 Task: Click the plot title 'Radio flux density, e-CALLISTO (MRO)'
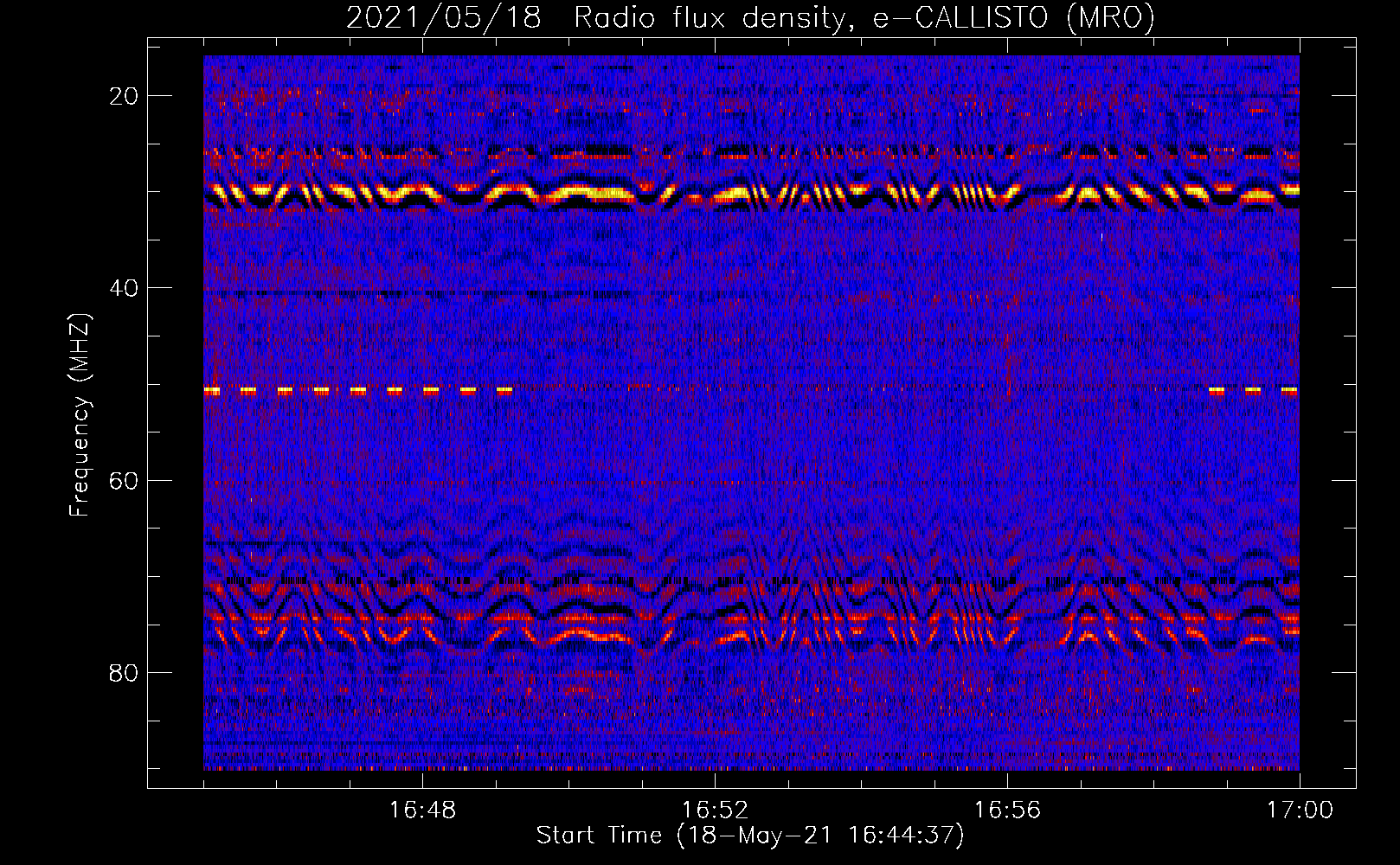[x=864, y=18]
